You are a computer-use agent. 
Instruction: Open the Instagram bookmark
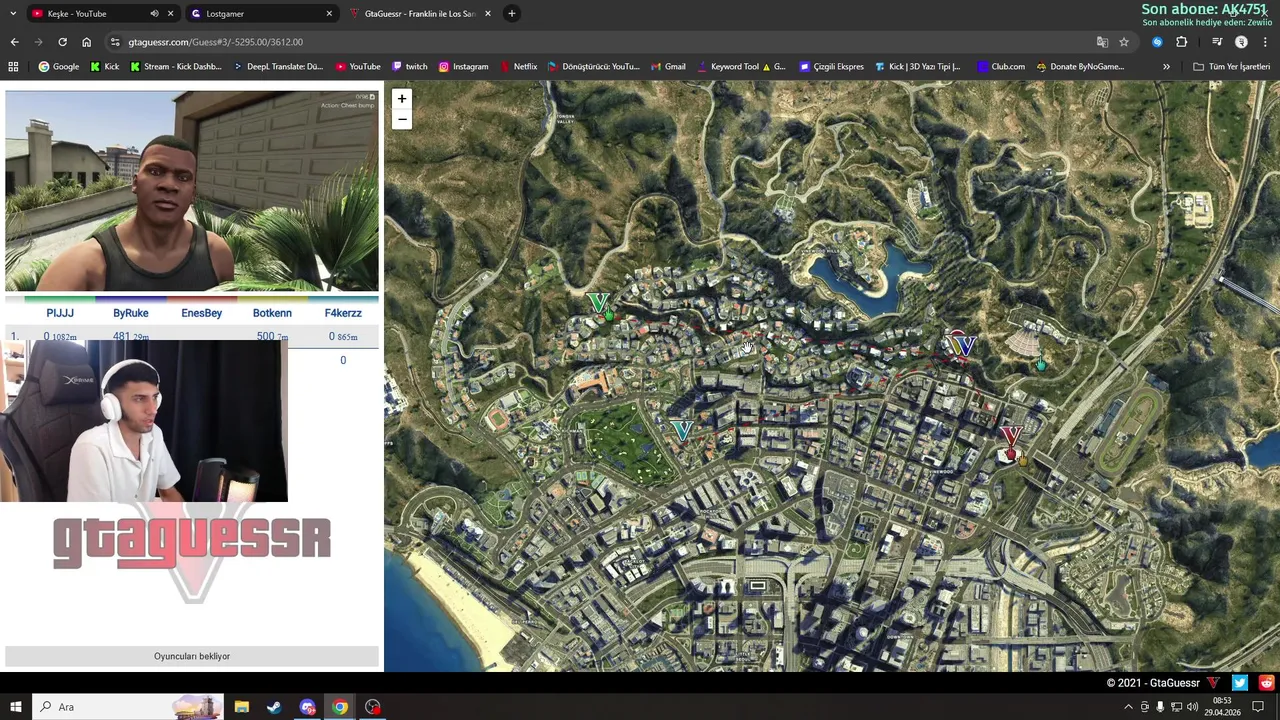(463, 67)
